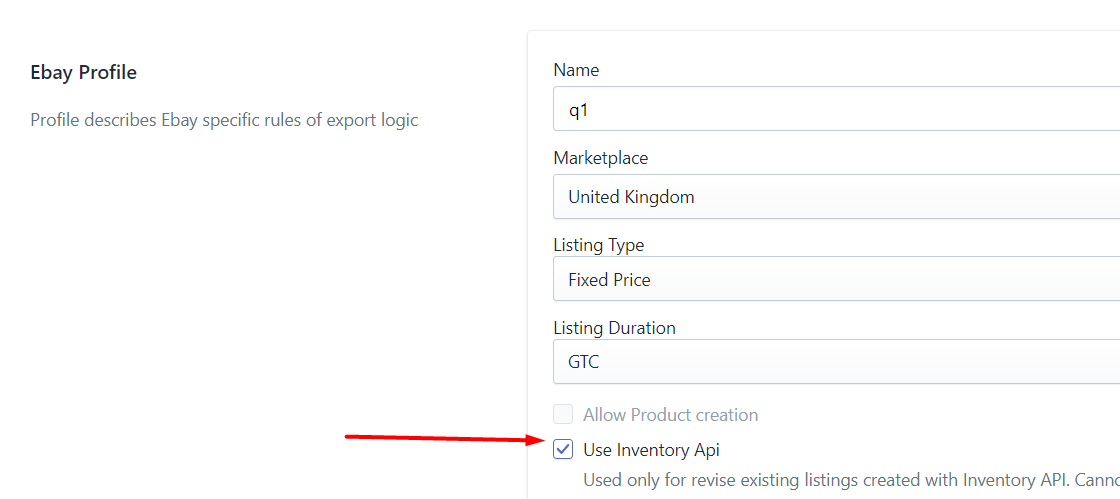This screenshot has height=499, width=1120.
Task: Click the disabled Allow Product creation checkbox
Action: [x=563, y=414]
